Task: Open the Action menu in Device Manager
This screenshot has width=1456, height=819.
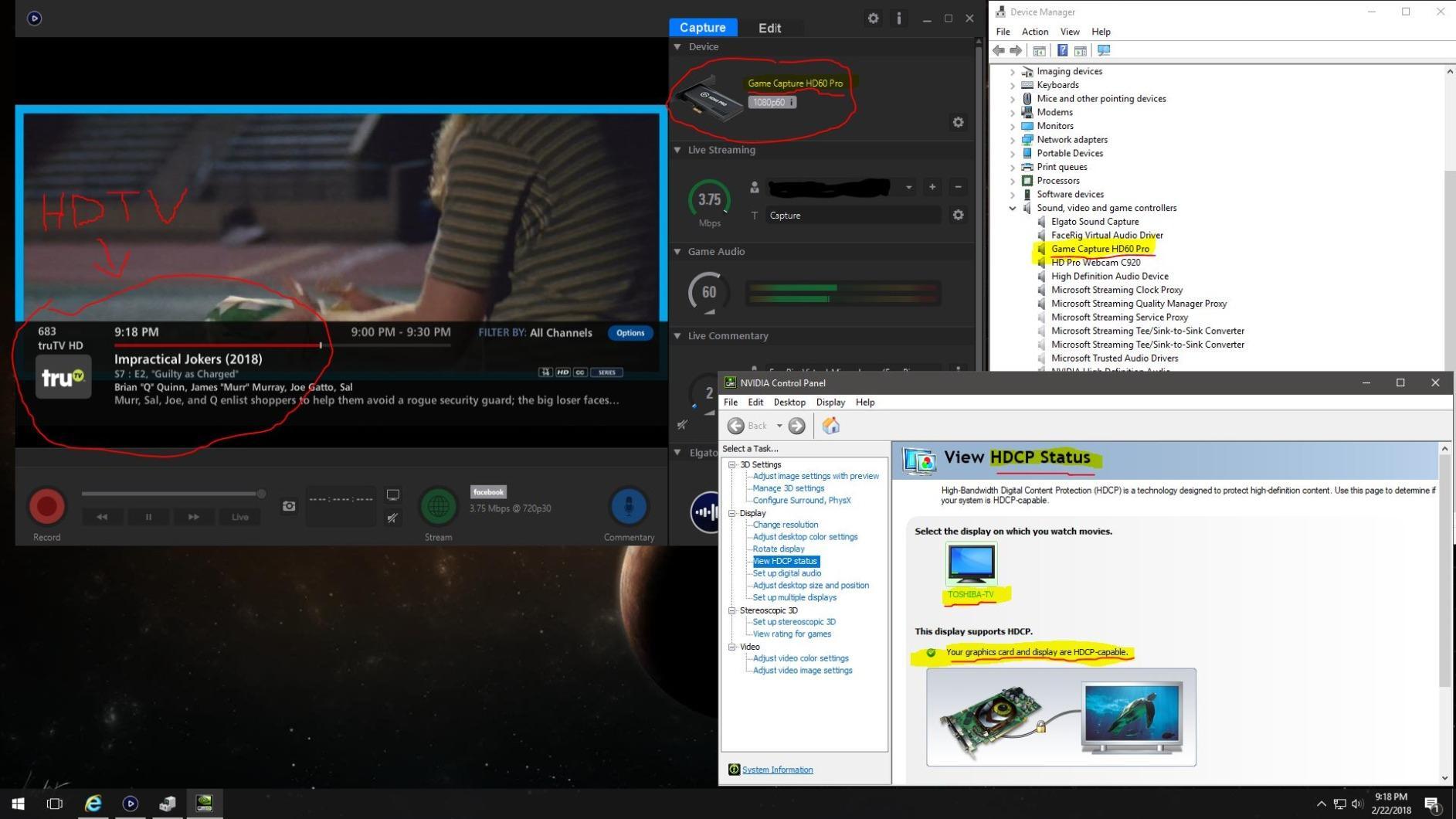Action: tap(1034, 32)
